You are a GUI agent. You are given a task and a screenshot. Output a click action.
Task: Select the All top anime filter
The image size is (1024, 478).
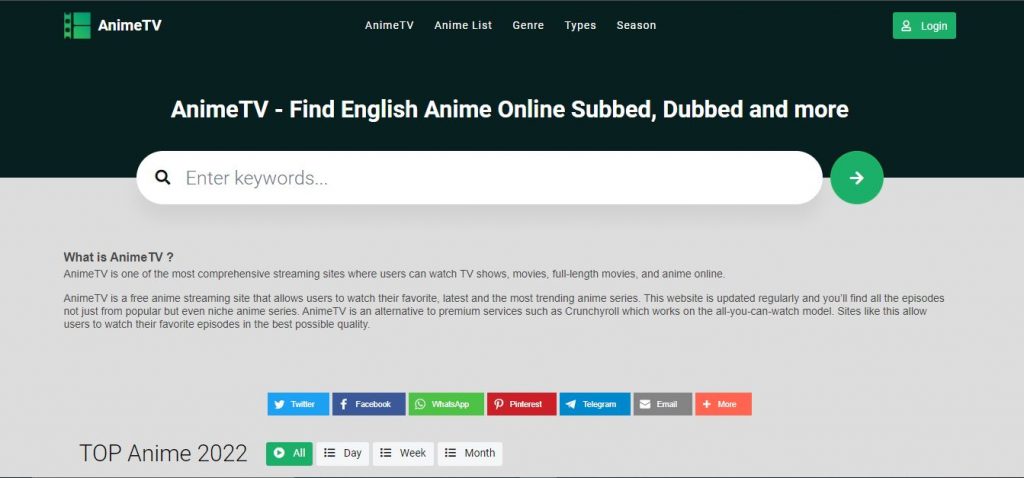tap(289, 453)
